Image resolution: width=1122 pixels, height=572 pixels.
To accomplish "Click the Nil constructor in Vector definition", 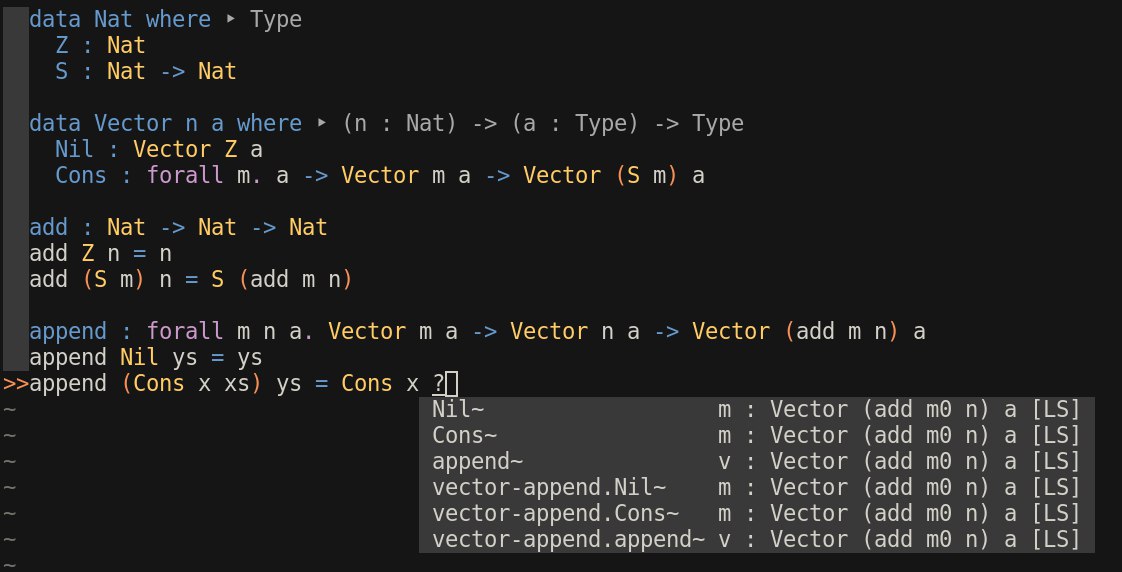I will 74,149.
